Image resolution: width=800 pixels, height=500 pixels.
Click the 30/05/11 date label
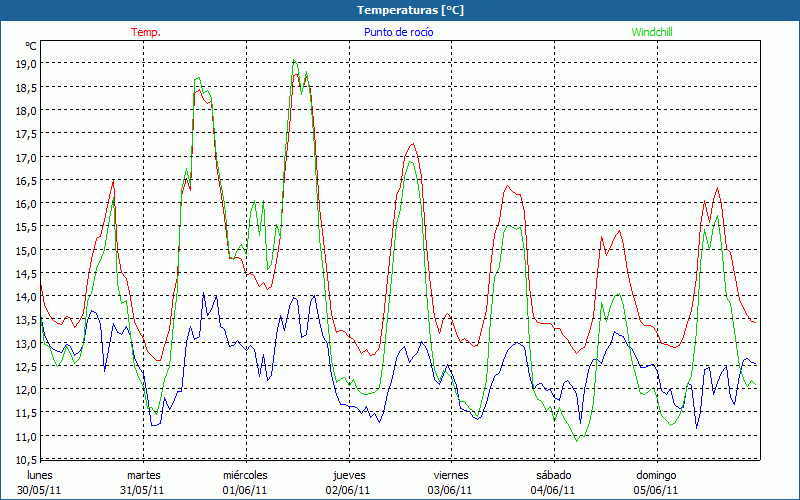point(41,490)
